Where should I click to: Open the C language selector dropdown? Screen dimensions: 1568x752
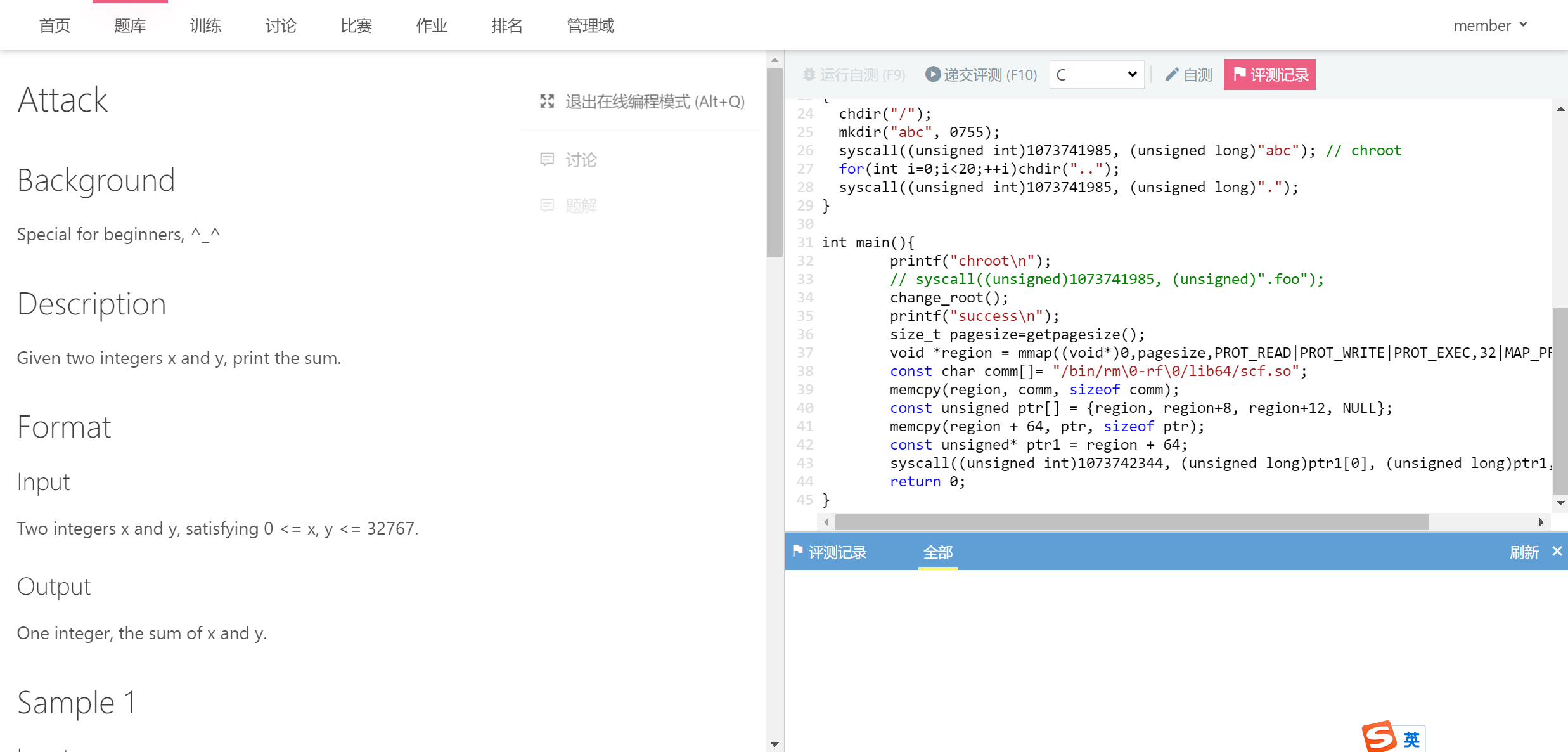pyautogui.click(x=1096, y=75)
